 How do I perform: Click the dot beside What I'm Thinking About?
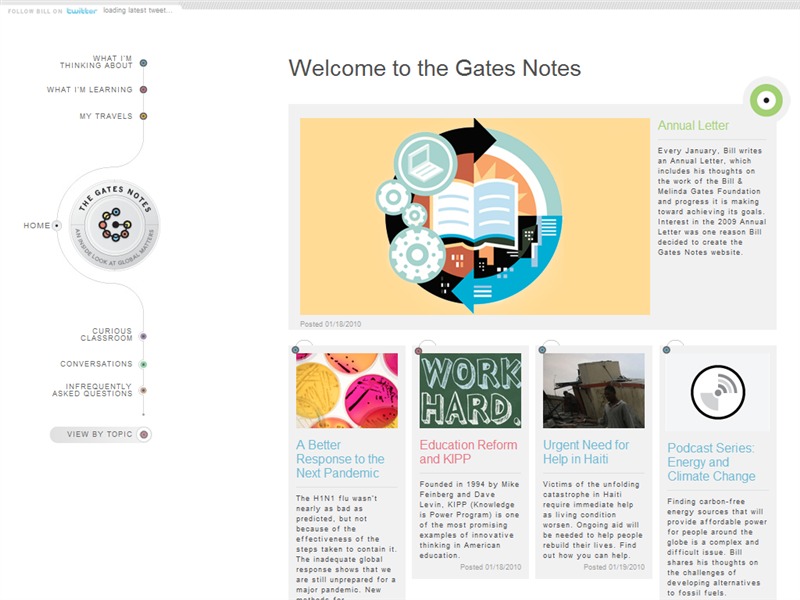(x=143, y=63)
